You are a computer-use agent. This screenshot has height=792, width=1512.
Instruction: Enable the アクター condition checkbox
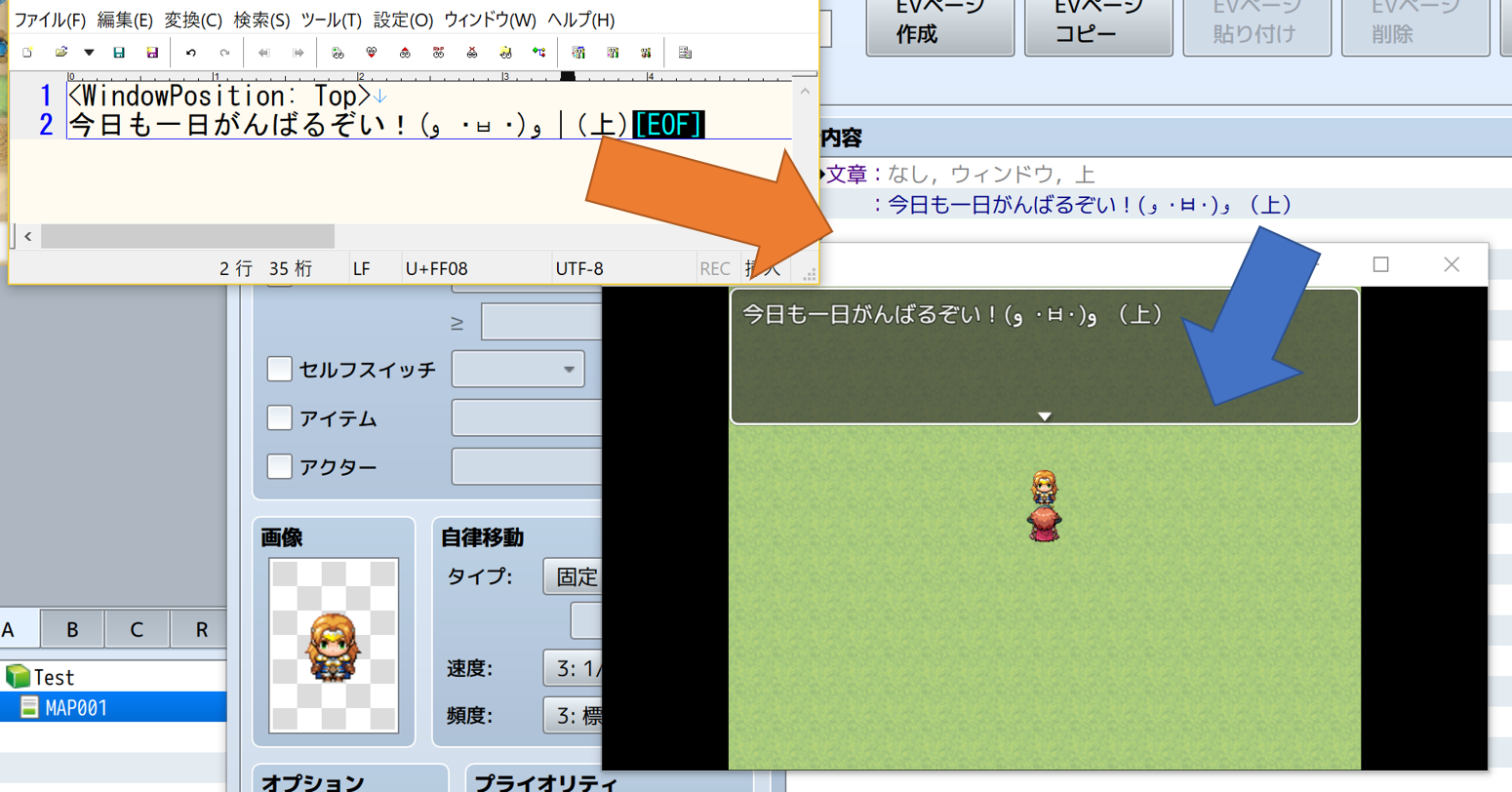click(x=279, y=466)
